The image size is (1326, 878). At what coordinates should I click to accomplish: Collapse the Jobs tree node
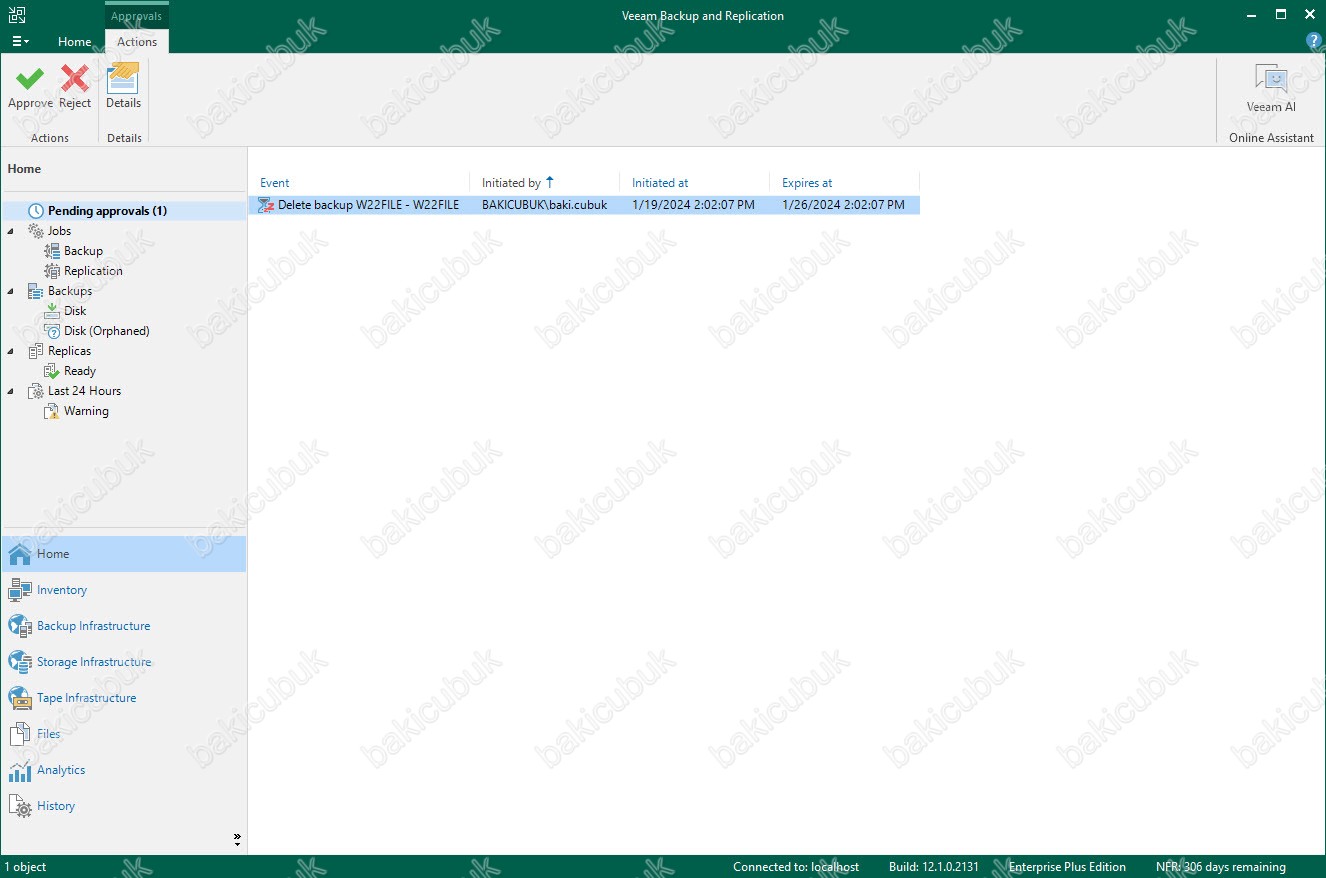pyautogui.click(x=11, y=231)
